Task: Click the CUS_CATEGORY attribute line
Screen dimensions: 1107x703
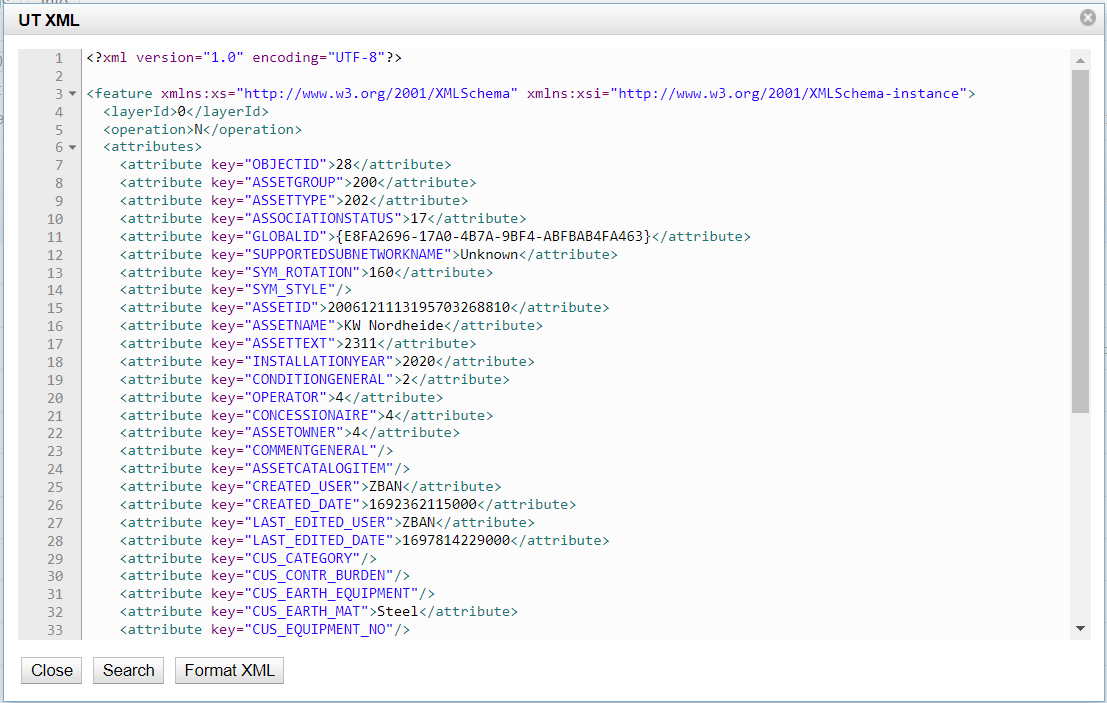Action: pyautogui.click(x=249, y=559)
